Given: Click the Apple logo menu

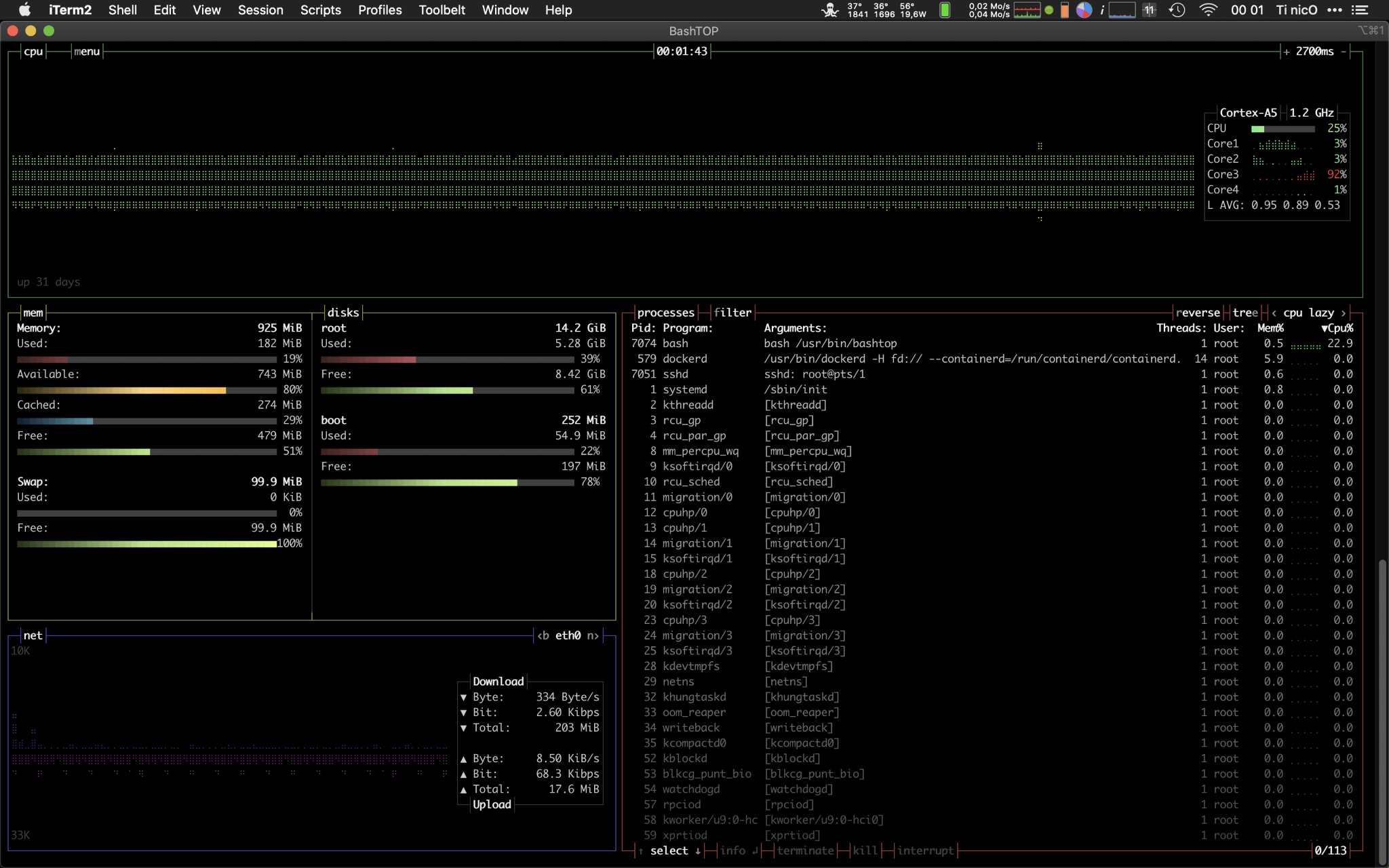Looking at the screenshot, I should tap(24, 9).
